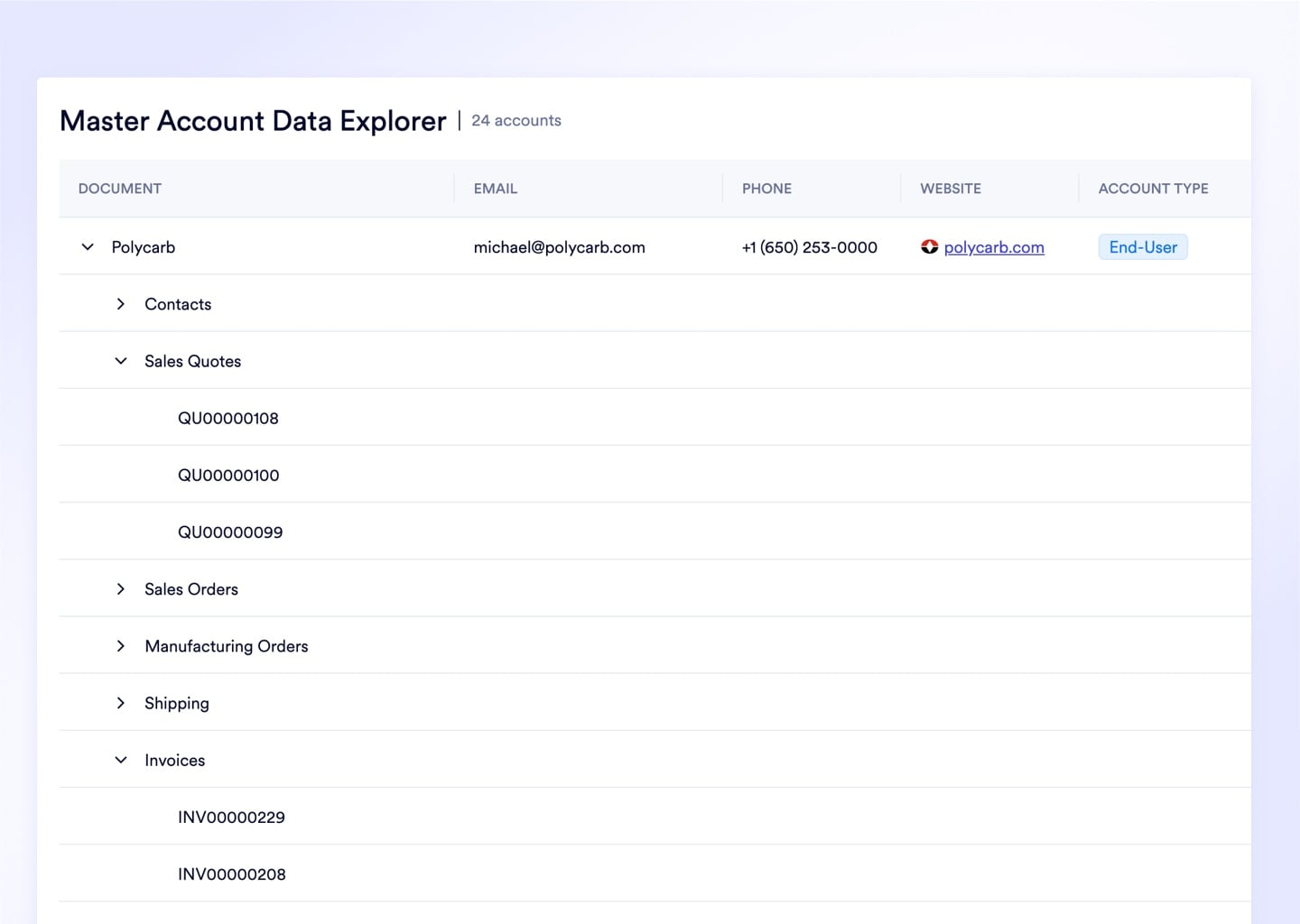Click the phone number +1 (650) 253-0000
The image size is (1300, 924).
tap(810, 247)
